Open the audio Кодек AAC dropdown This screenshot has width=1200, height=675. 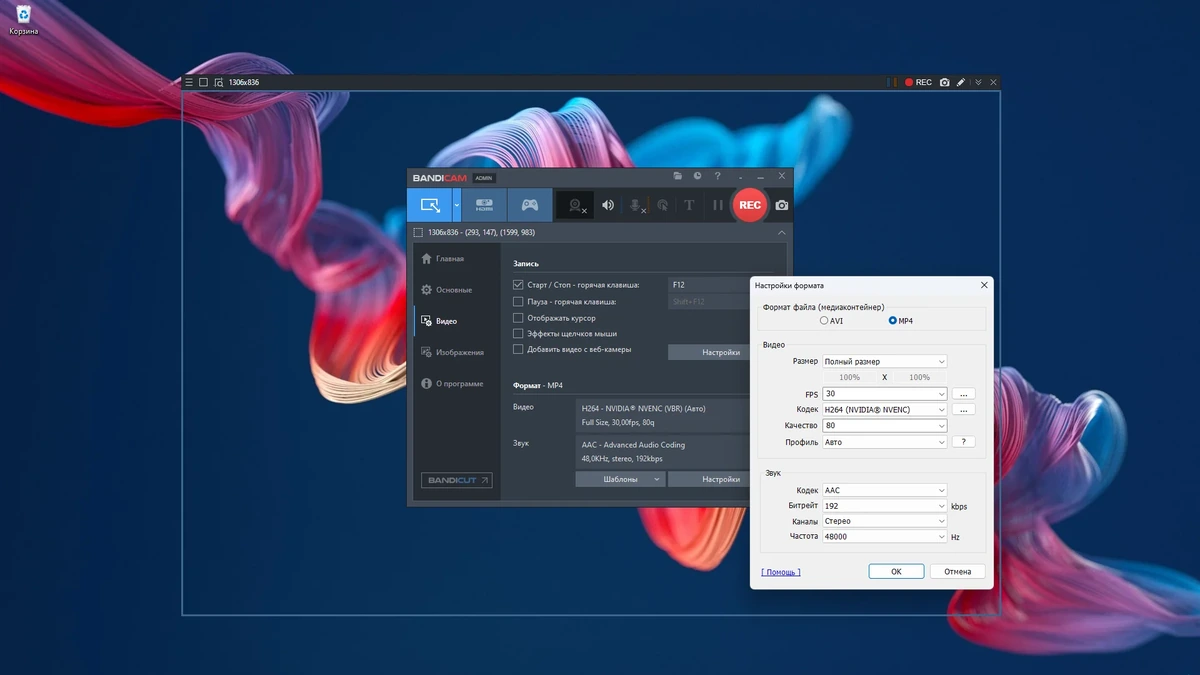tap(884, 490)
